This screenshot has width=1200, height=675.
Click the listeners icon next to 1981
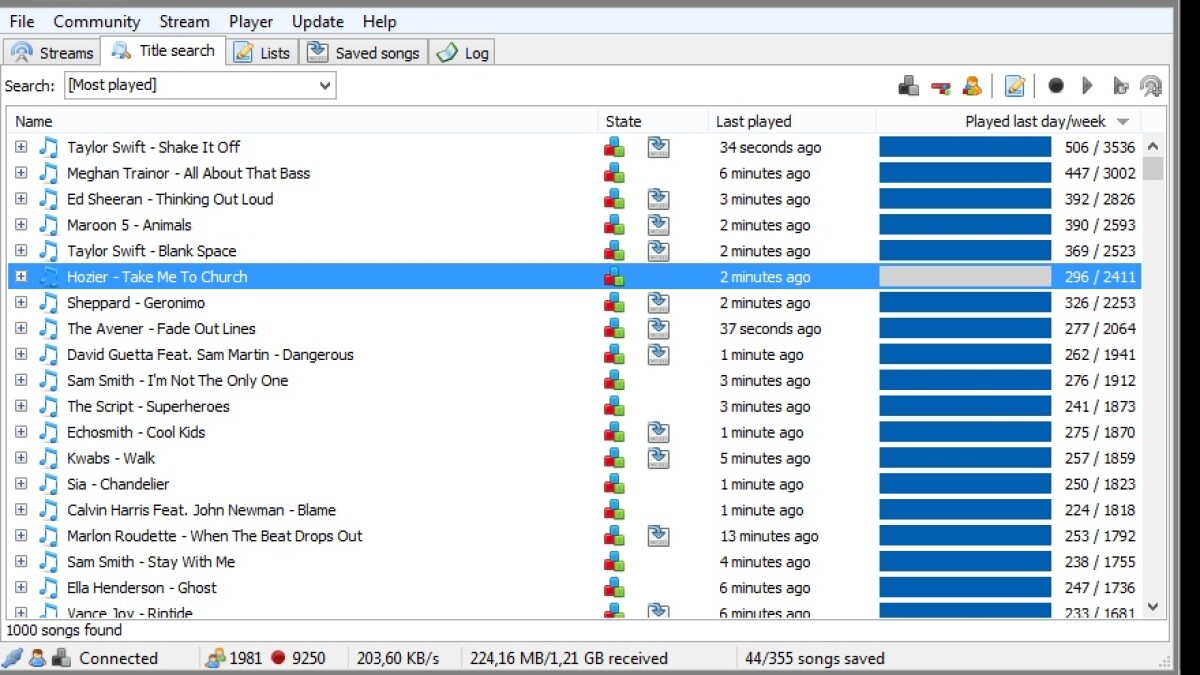(215, 658)
